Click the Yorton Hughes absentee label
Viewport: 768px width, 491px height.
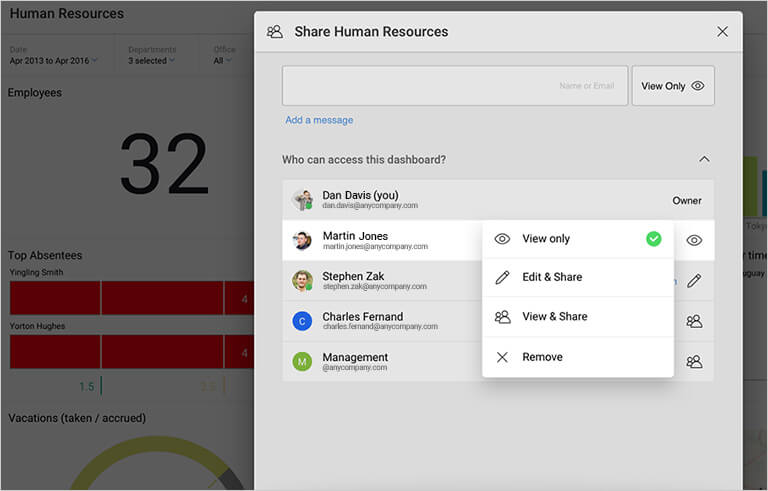pos(37,326)
